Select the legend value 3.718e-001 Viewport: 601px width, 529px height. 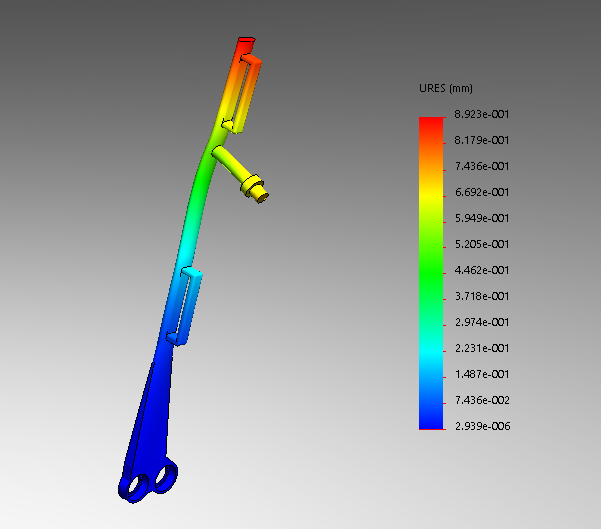(482, 296)
